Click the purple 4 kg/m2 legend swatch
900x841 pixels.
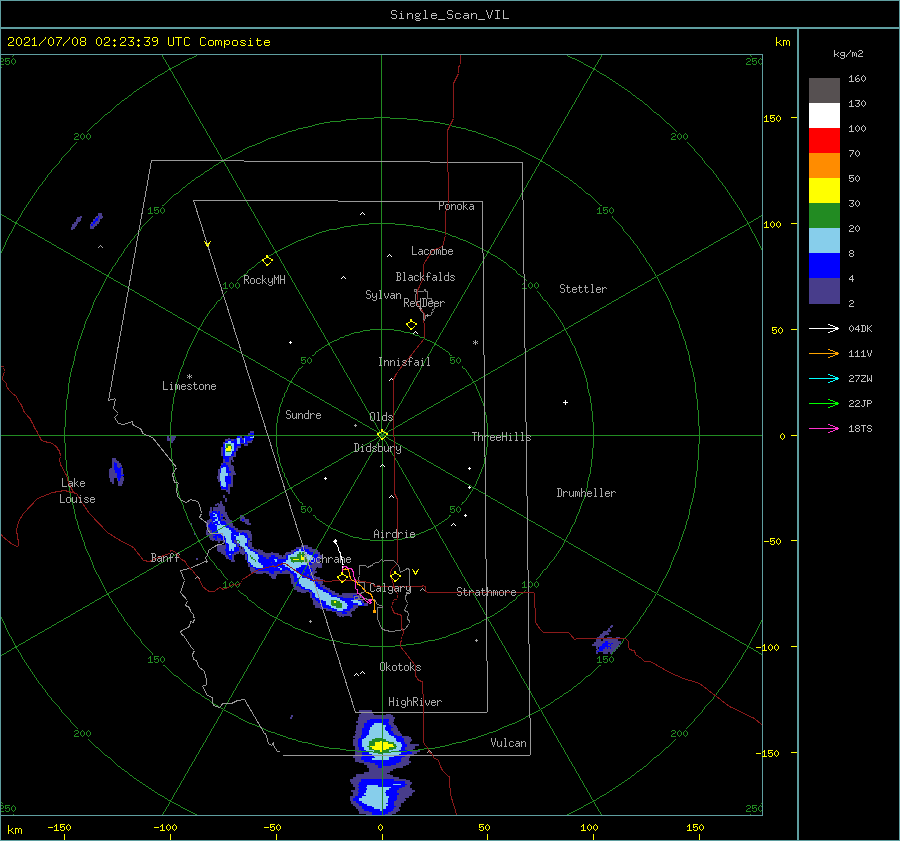pyautogui.click(x=824, y=290)
